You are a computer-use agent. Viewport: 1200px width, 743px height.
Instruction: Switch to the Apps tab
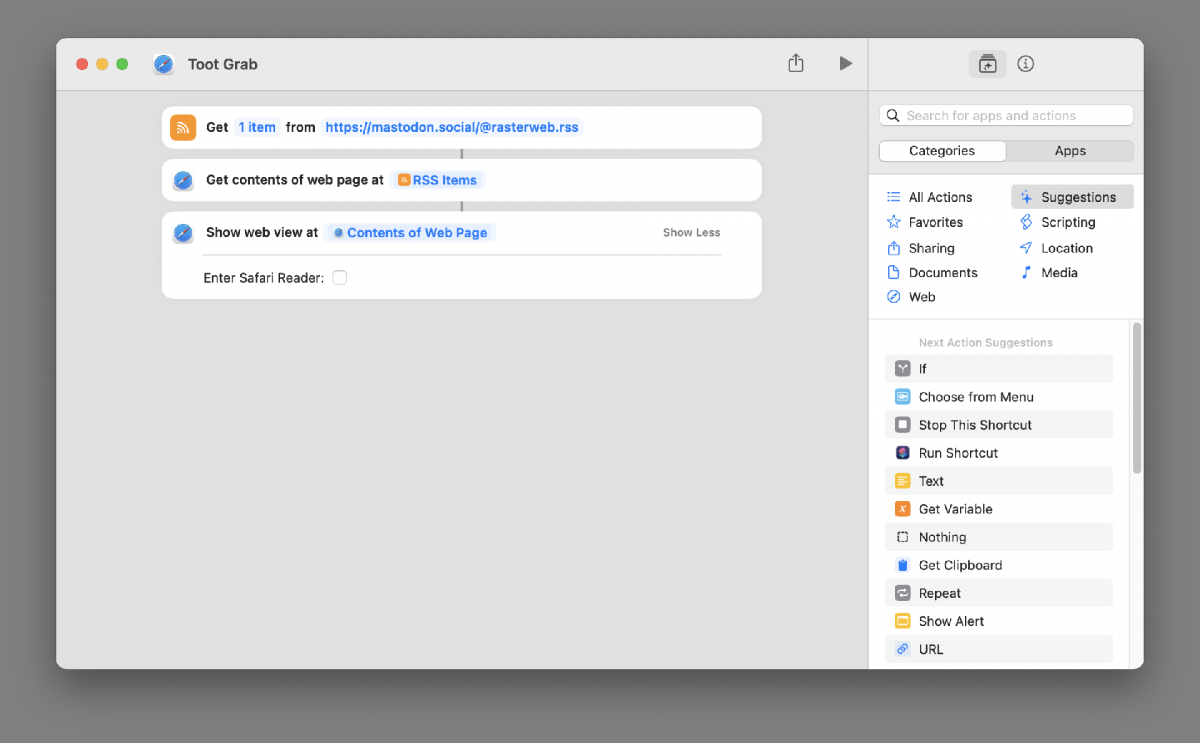tap(1069, 151)
